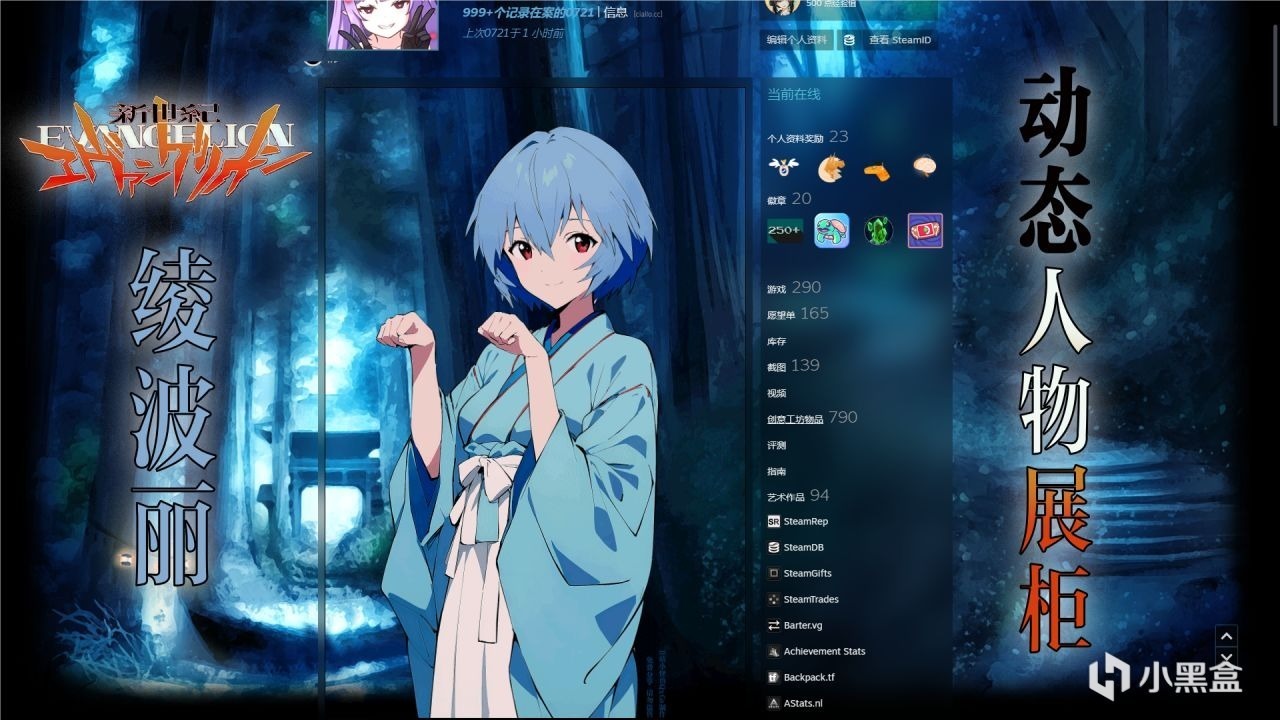Open the 视频 videos page
The height and width of the screenshot is (720, 1280).
777,393
